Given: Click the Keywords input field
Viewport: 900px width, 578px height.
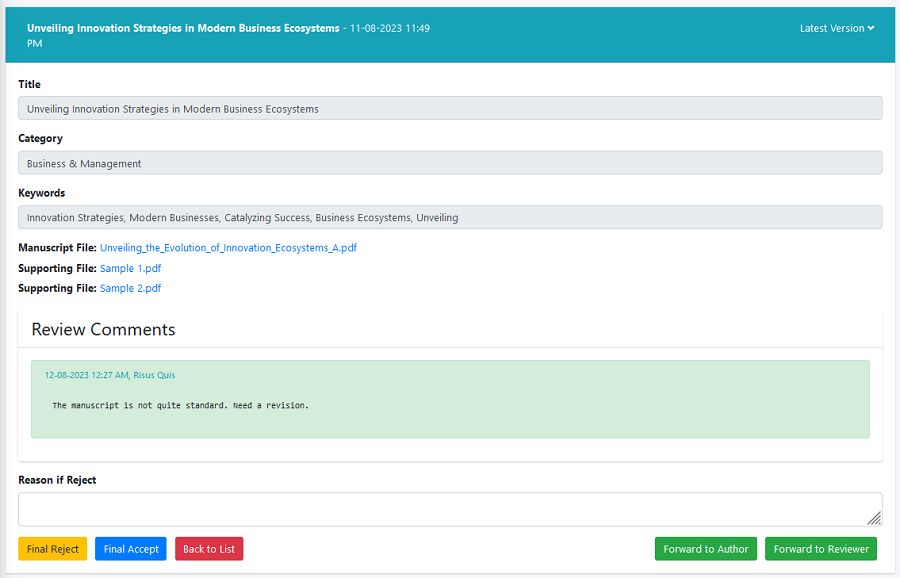Looking at the screenshot, I should 450,217.
